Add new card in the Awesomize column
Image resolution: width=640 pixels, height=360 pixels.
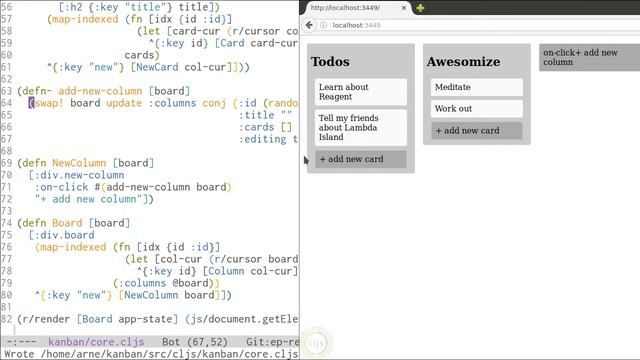pos(477,131)
